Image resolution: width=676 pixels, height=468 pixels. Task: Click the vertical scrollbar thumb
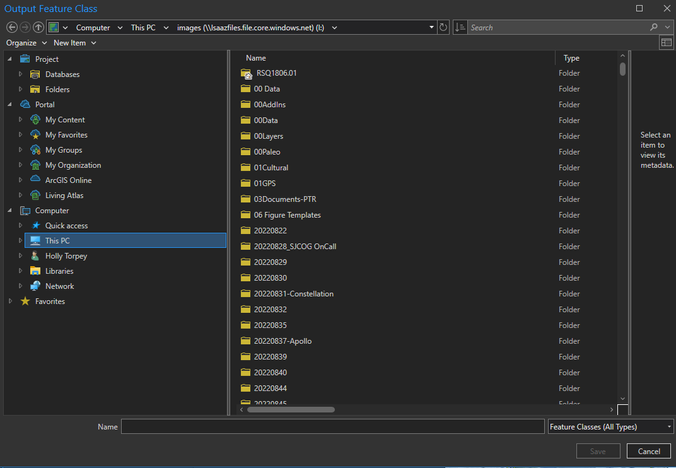pos(623,69)
